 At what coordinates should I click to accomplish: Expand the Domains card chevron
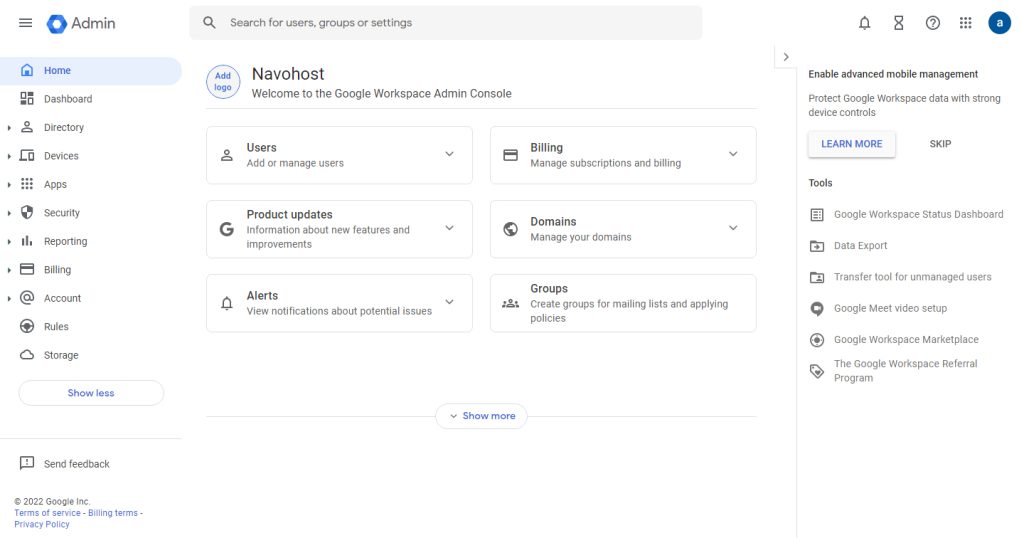(x=733, y=228)
